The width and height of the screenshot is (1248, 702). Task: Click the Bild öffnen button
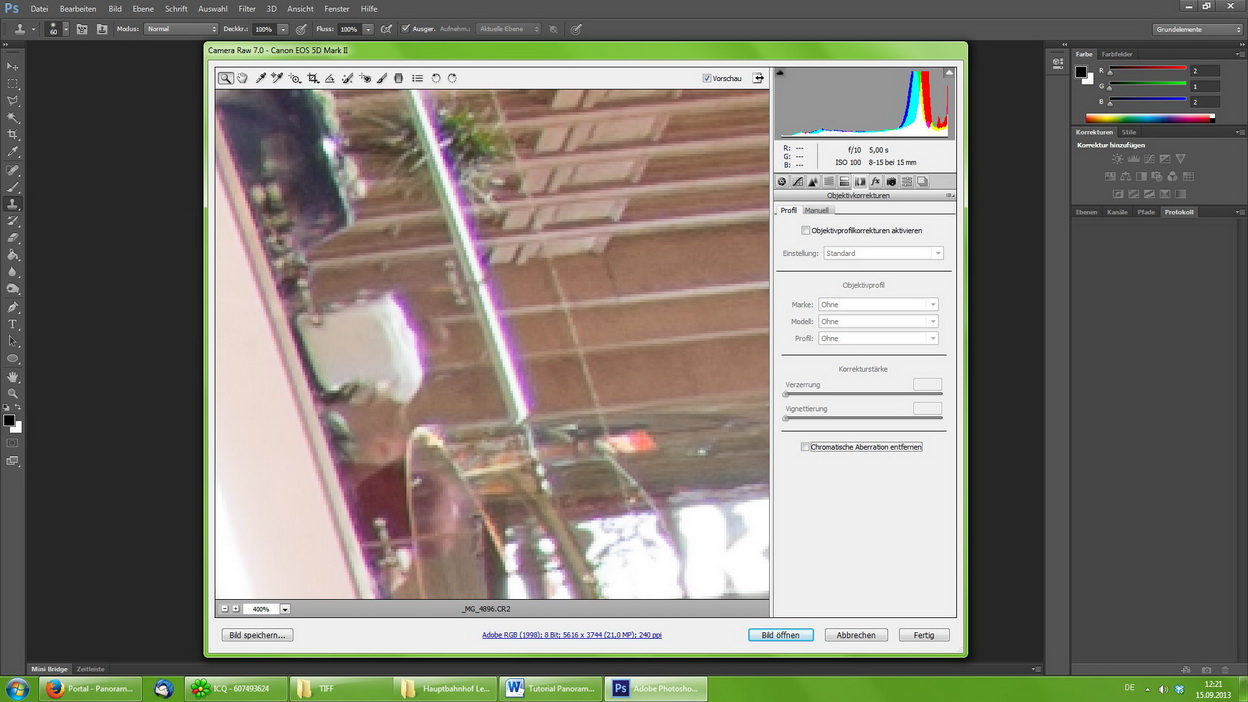point(780,635)
